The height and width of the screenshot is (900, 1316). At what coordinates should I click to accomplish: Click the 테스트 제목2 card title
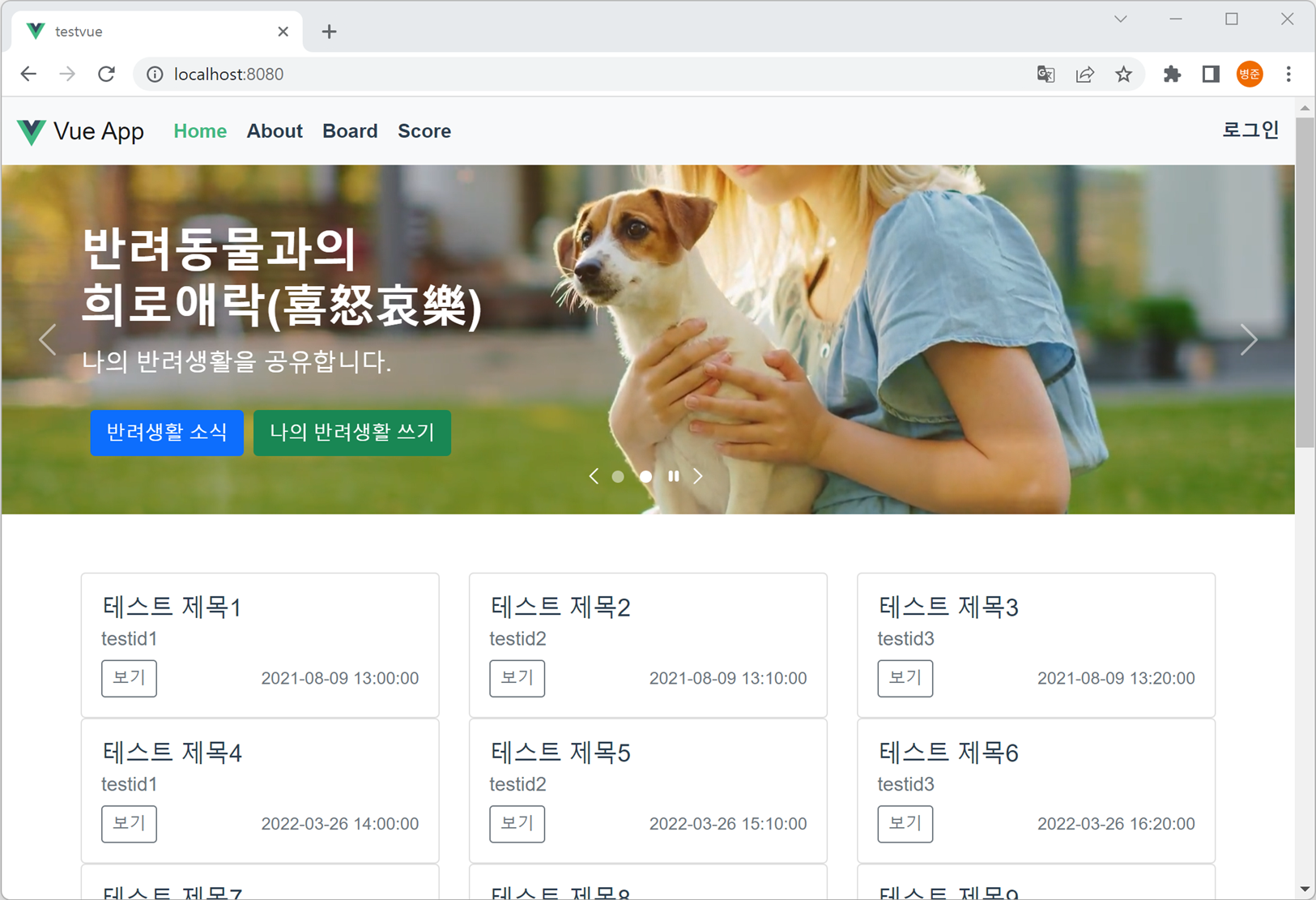[x=560, y=607]
